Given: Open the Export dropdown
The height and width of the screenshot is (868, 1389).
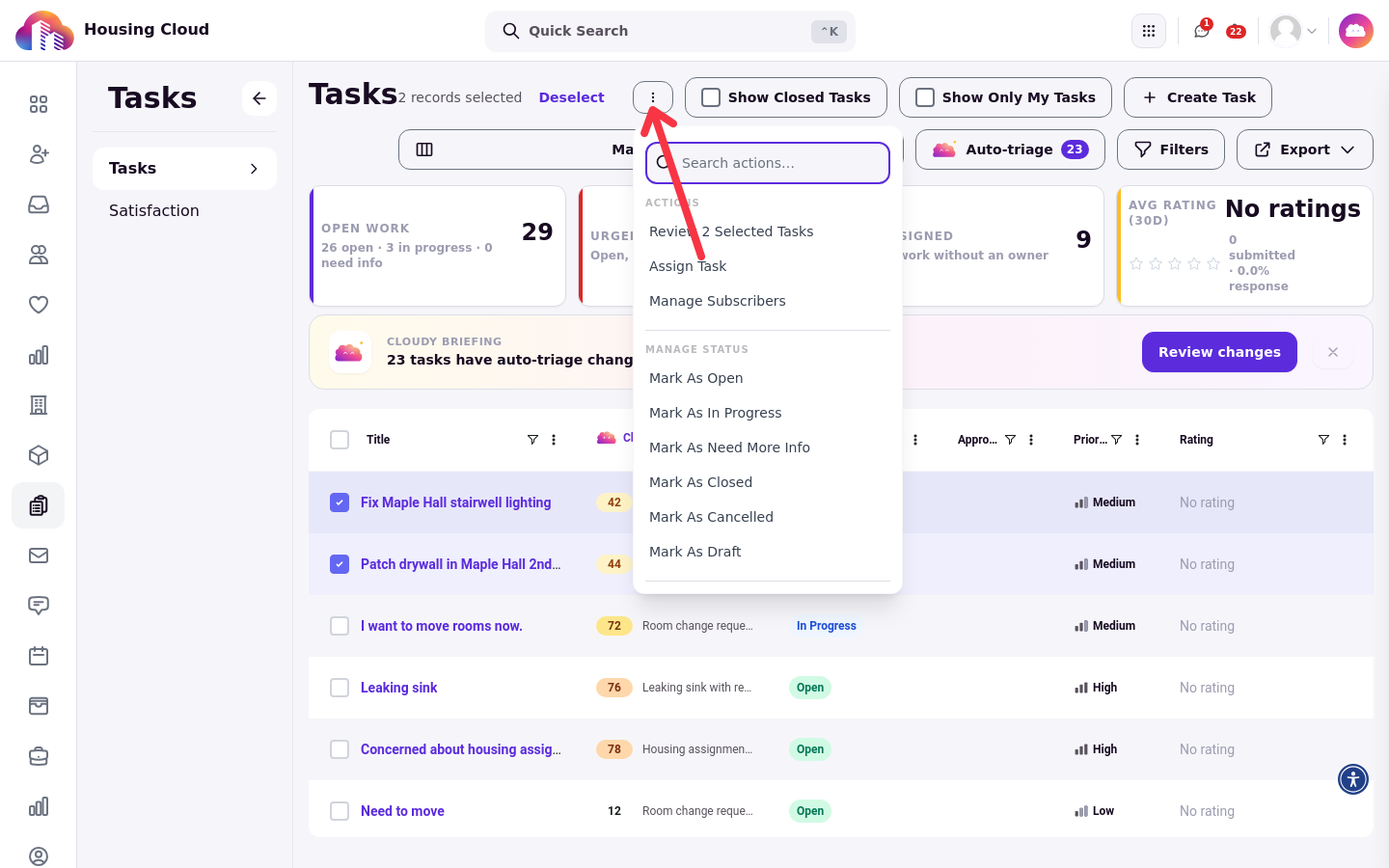Looking at the screenshot, I should [1304, 149].
